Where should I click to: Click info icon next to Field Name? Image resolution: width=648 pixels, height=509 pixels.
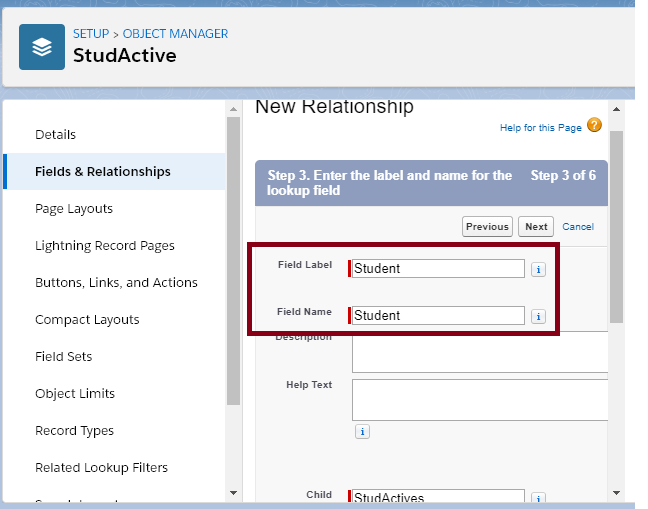click(538, 317)
